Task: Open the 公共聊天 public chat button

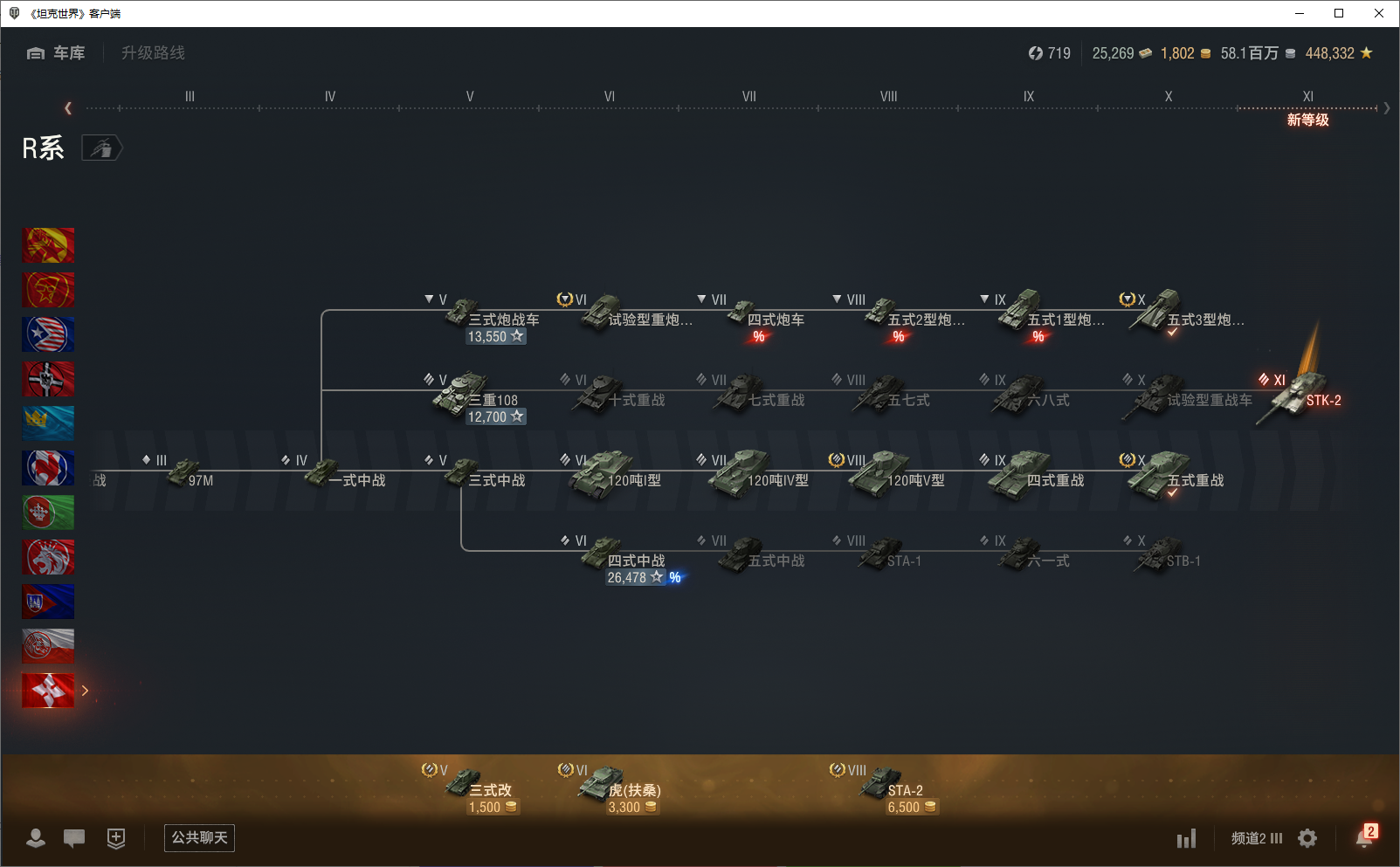Action: (x=199, y=838)
